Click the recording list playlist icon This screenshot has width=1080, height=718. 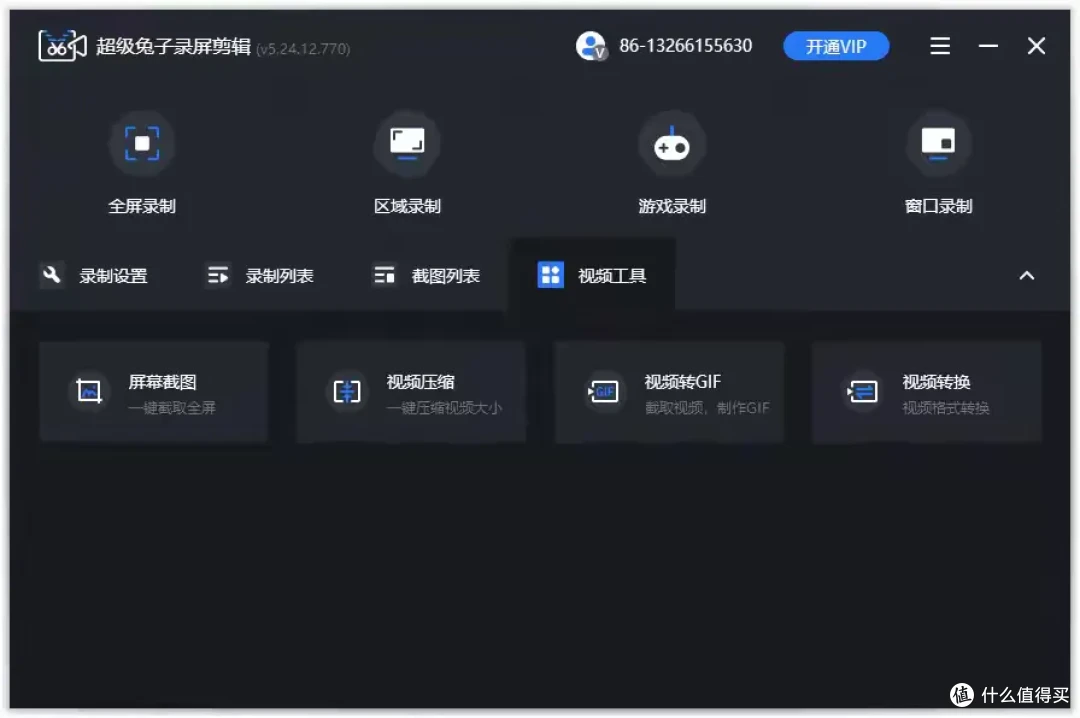pos(218,275)
